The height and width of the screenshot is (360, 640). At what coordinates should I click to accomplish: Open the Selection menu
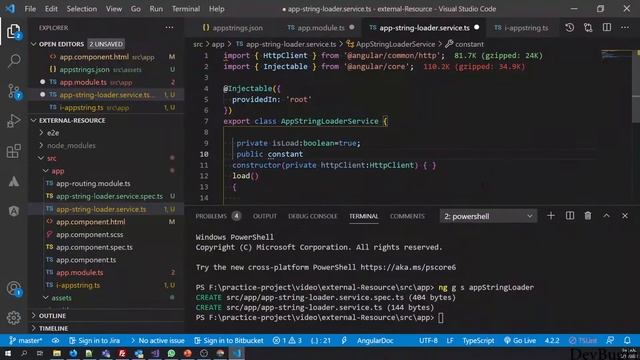coord(82,9)
